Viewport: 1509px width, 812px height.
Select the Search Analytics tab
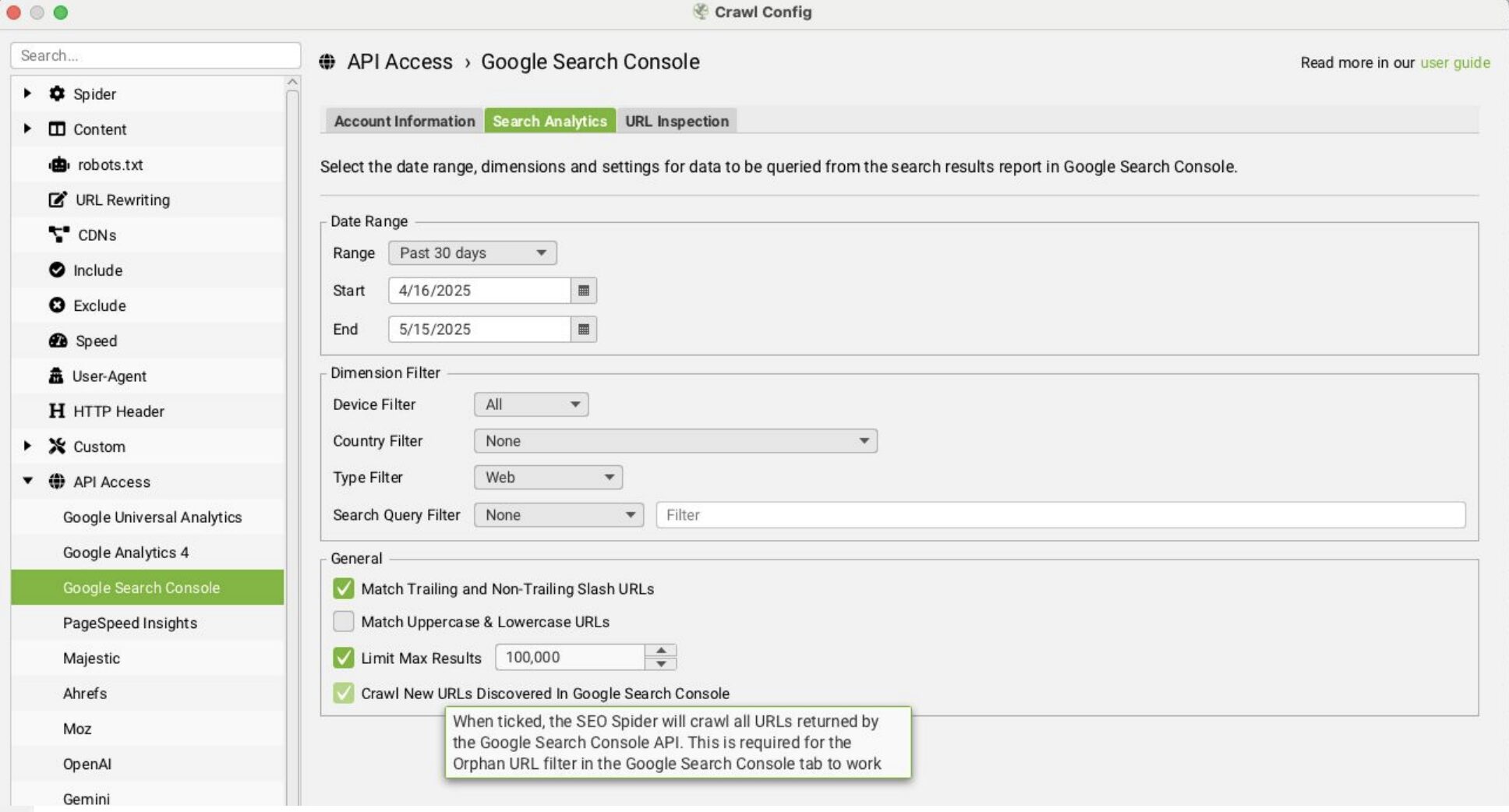point(550,121)
